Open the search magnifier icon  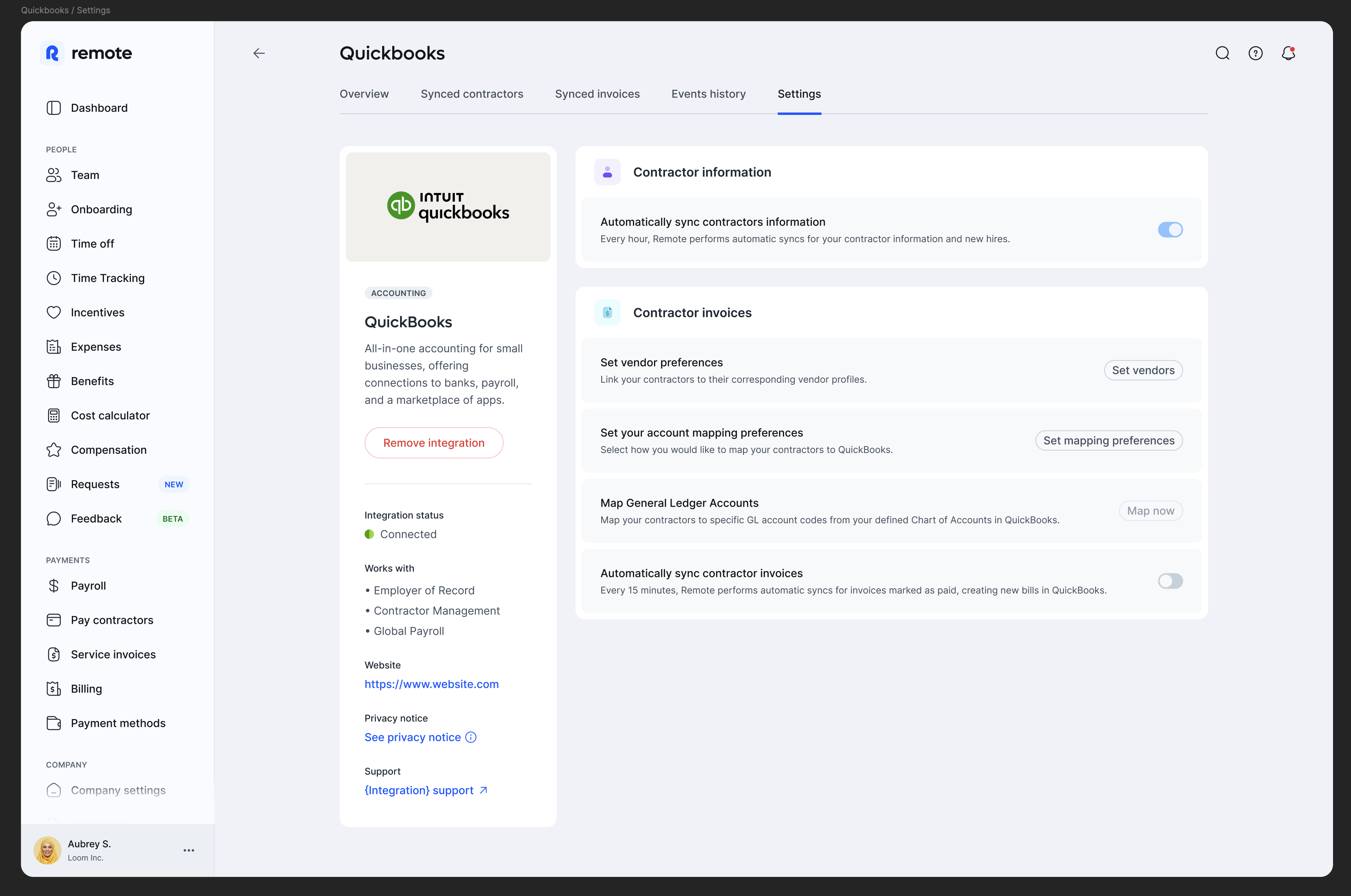(x=1222, y=53)
